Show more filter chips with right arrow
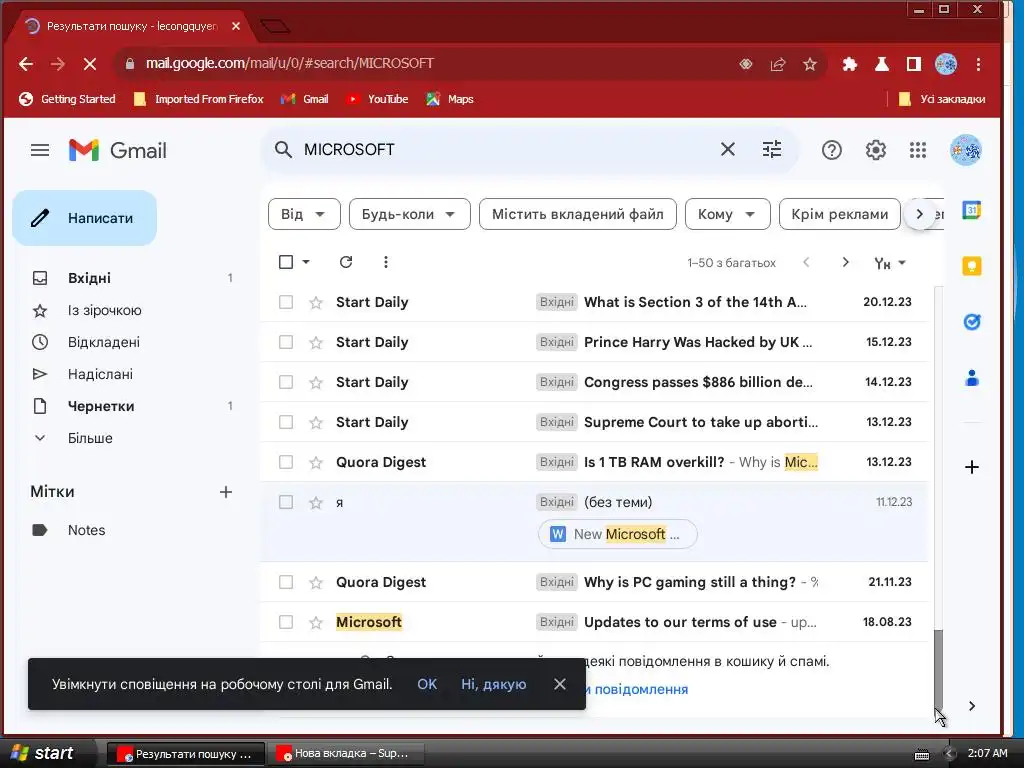The width and height of the screenshot is (1024, 768). pos(920,214)
